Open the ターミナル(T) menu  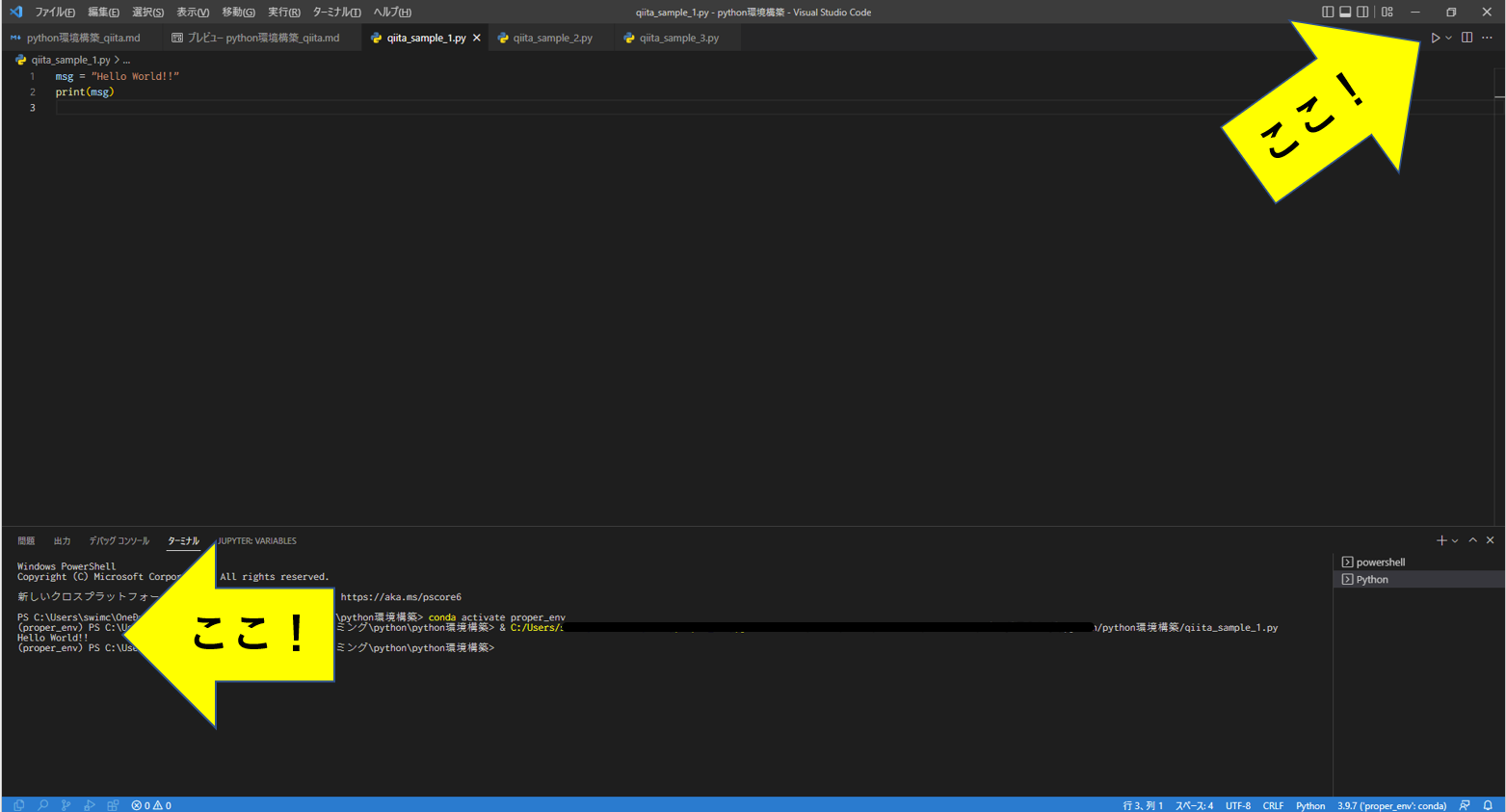click(335, 12)
